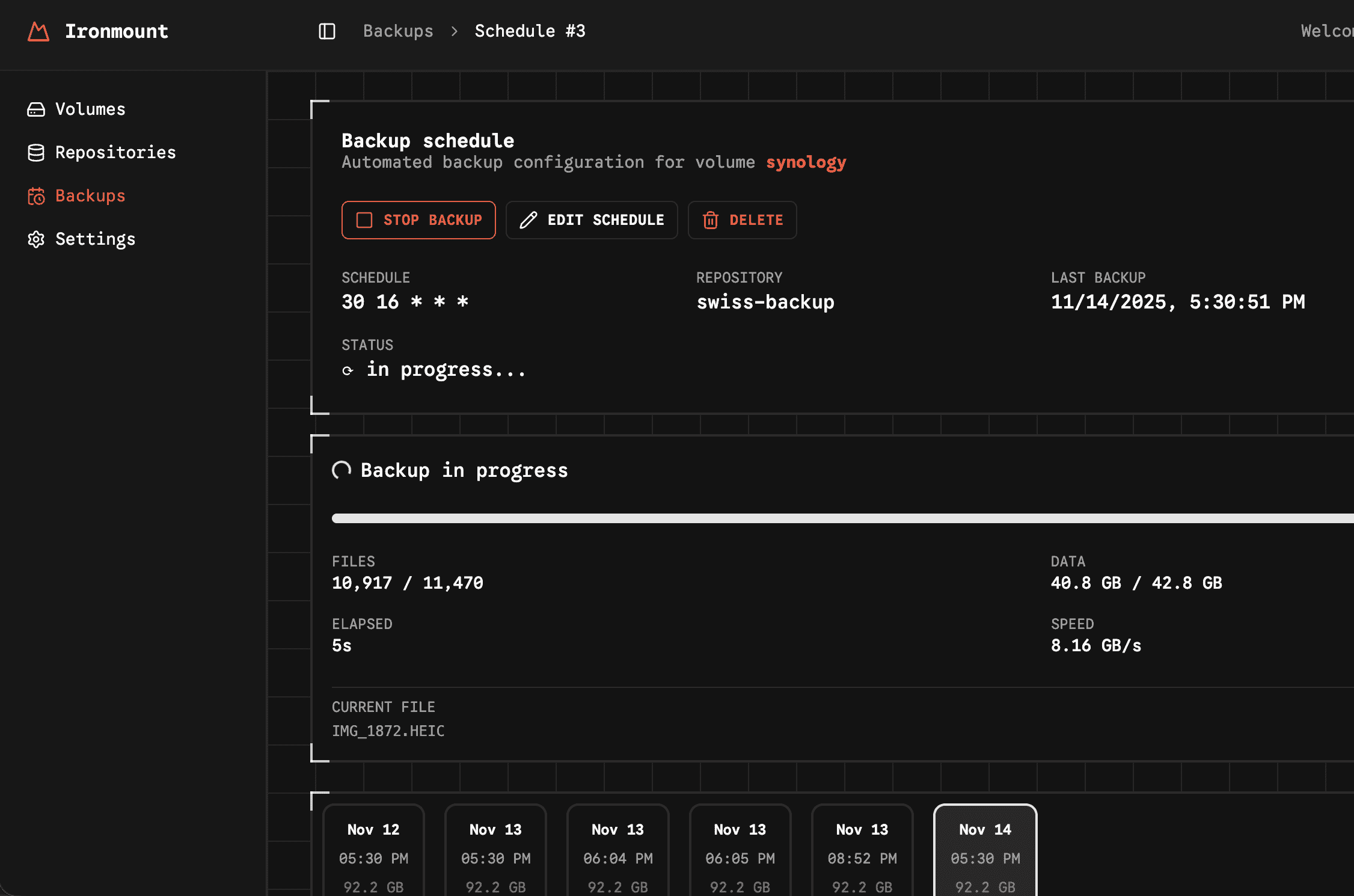This screenshot has width=1354, height=896.
Task: Click the Settings gear icon
Action: 36,239
